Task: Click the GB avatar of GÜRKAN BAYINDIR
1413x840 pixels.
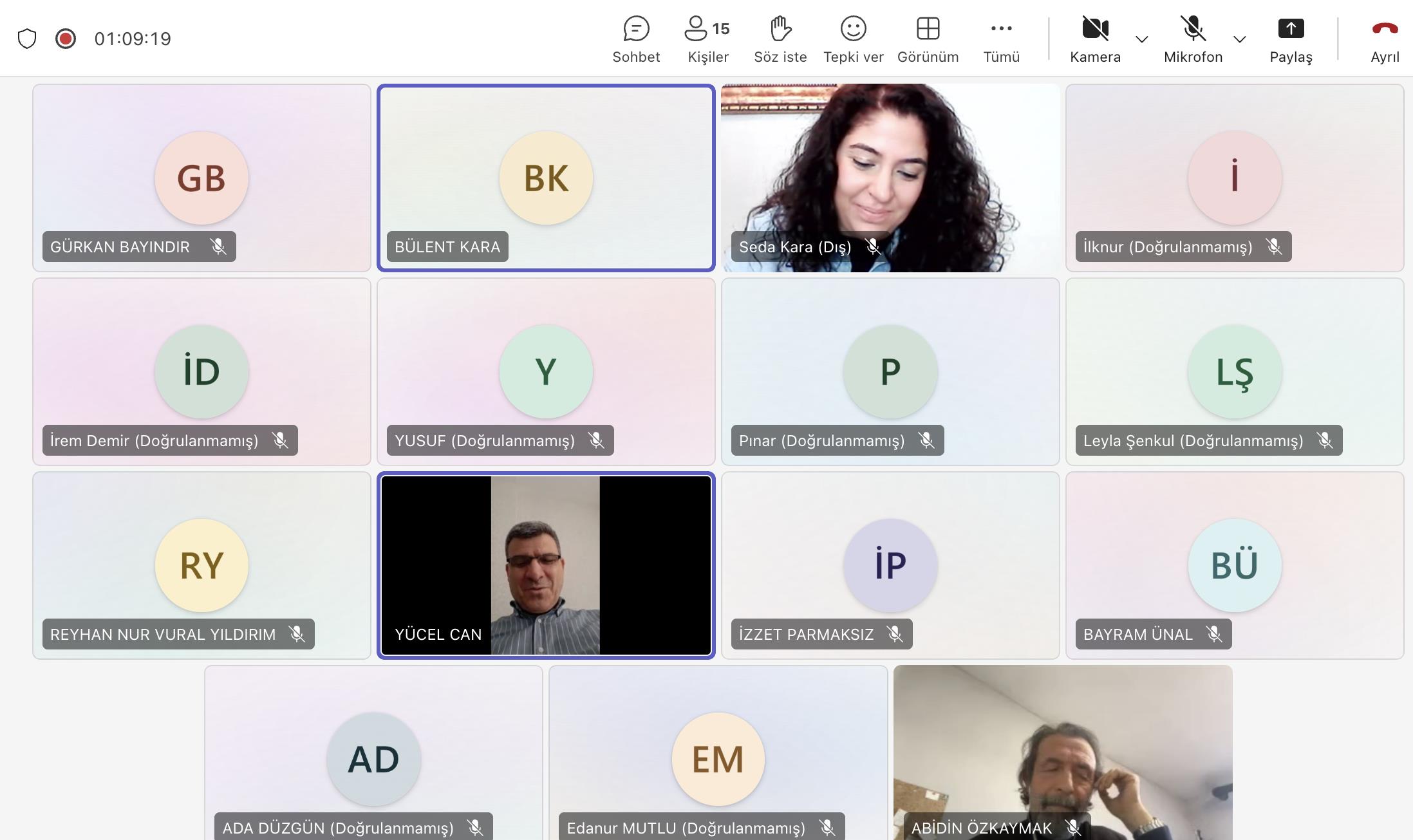Action: pyautogui.click(x=201, y=178)
